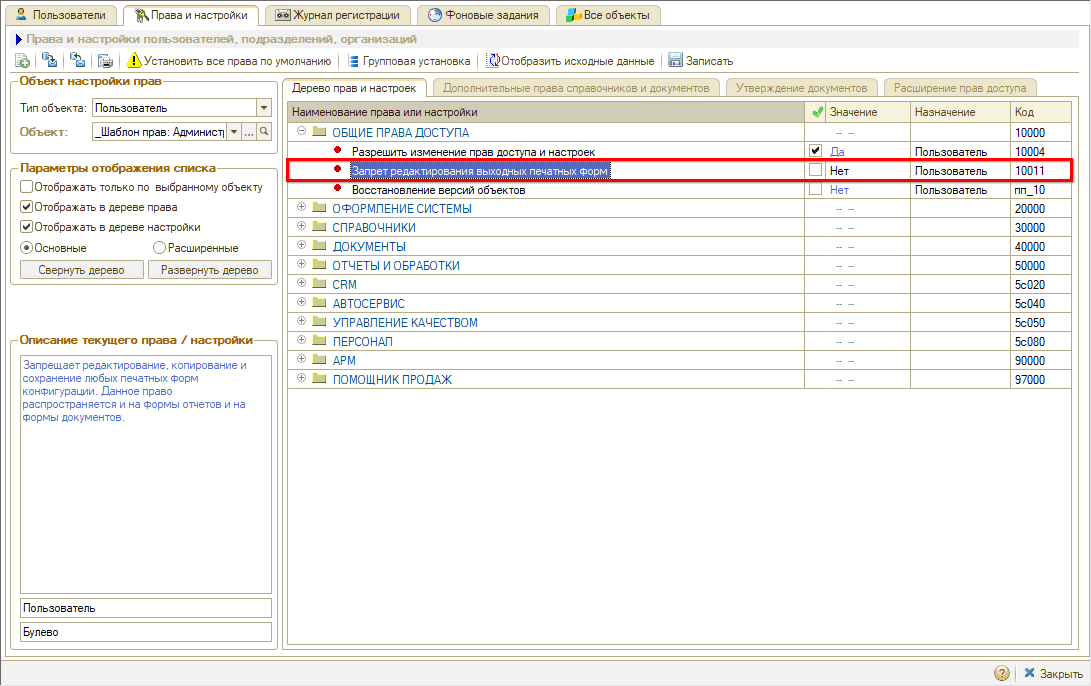Viewport: 1091px width, 686px height.
Task: Click the help question mark icon
Action: (x=1001, y=674)
